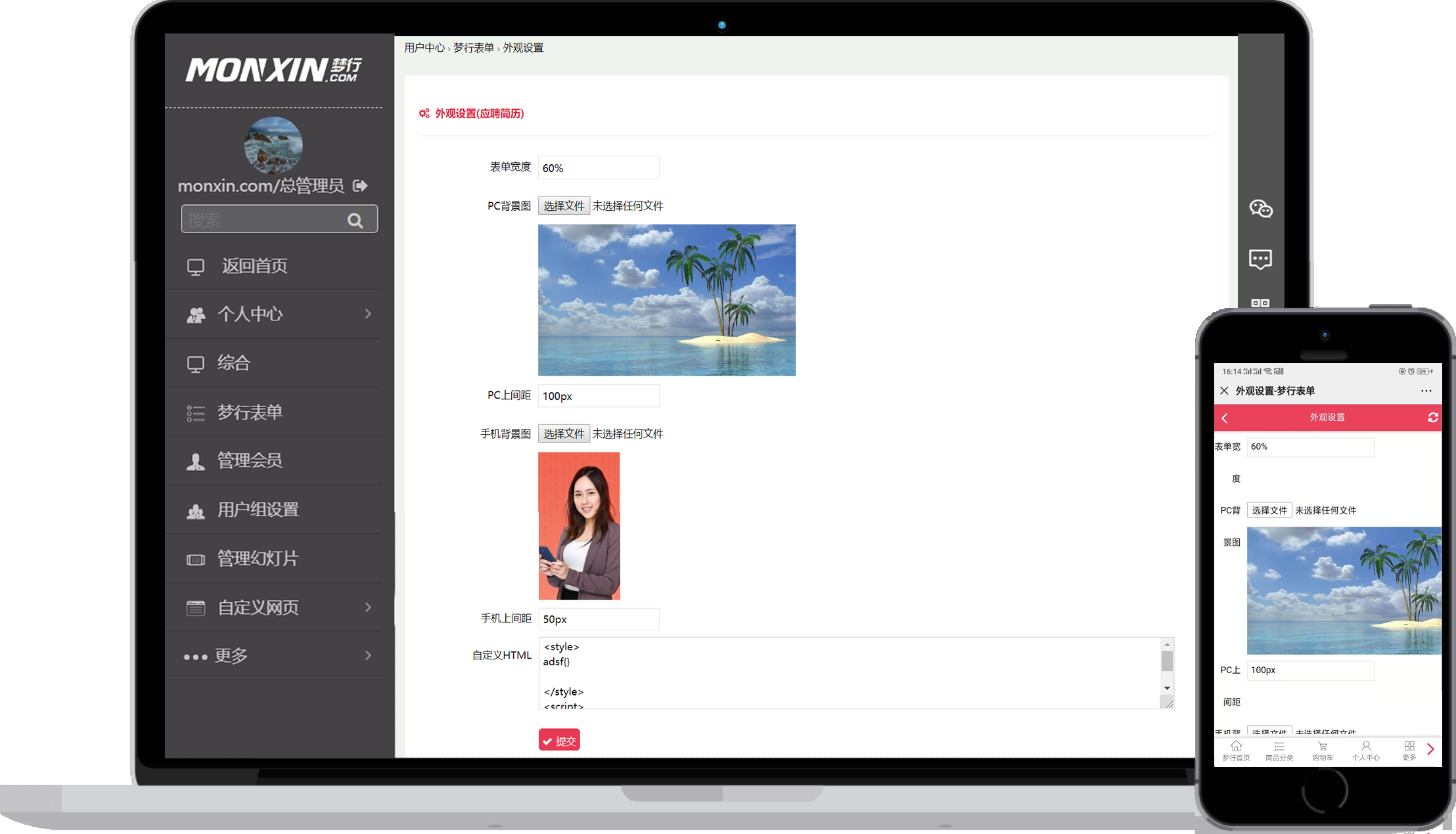
Task: Click the list icon beside 梦行表单
Action: [x=196, y=413]
